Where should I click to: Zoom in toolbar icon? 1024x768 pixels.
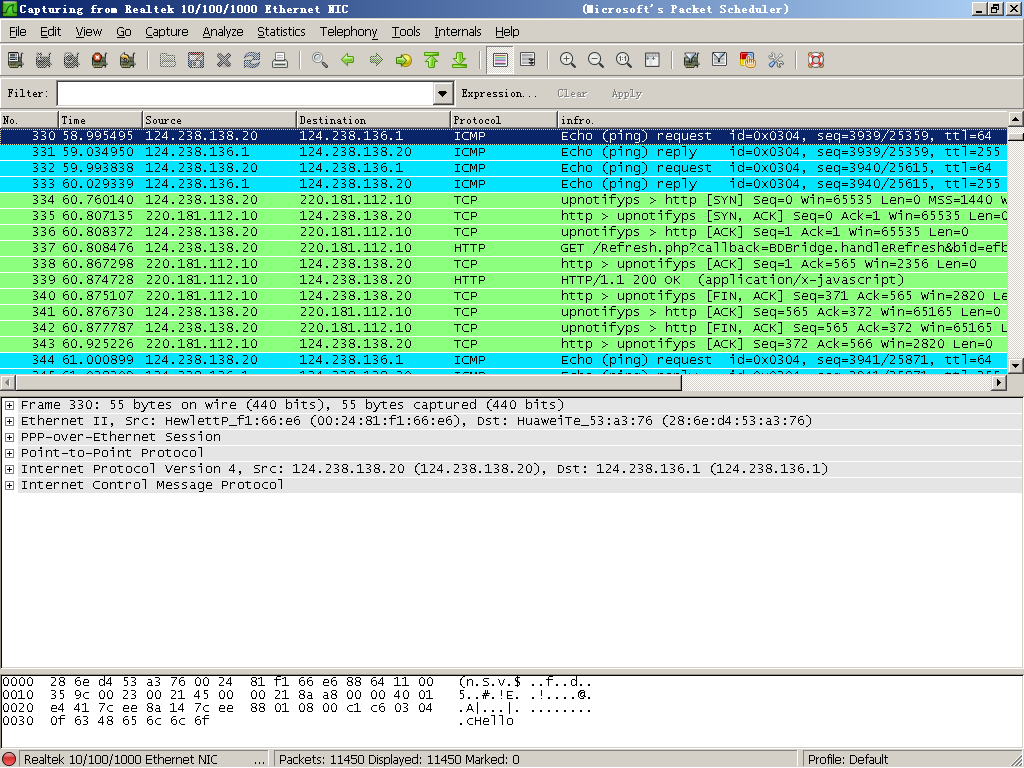[568, 60]
